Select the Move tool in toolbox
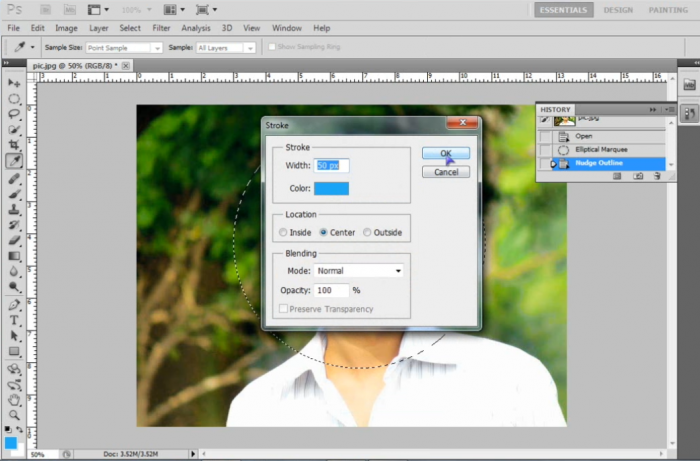 click(15, 83)
